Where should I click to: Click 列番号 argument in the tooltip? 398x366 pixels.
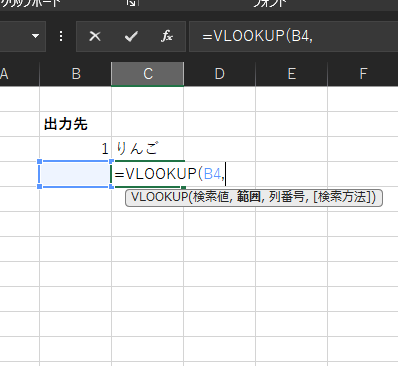point(286,197)
